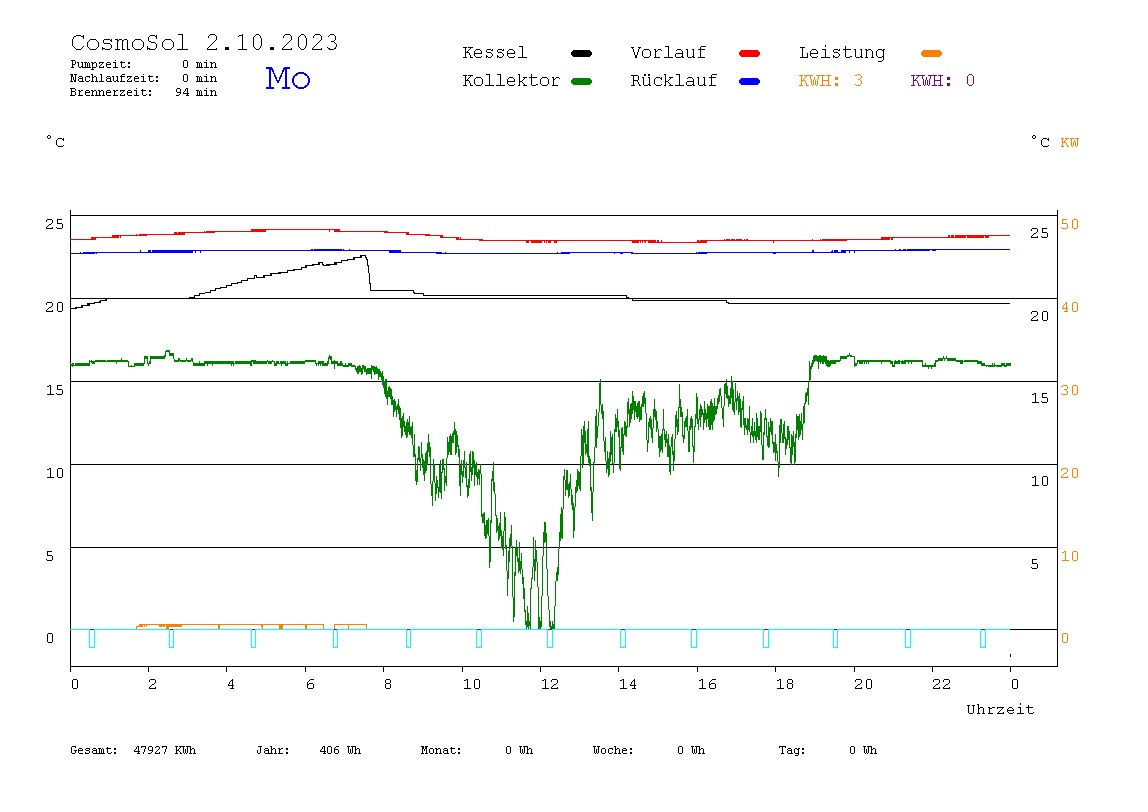Click the "0 Wh" value beside Woche

pyautogui.click(x=691, y=750)
